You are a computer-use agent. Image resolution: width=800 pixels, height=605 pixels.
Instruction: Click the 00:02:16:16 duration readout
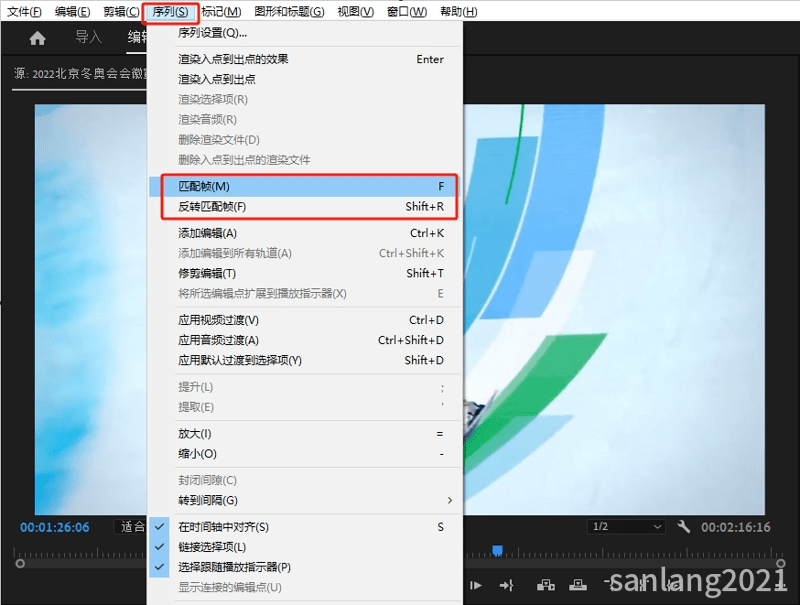736,527
